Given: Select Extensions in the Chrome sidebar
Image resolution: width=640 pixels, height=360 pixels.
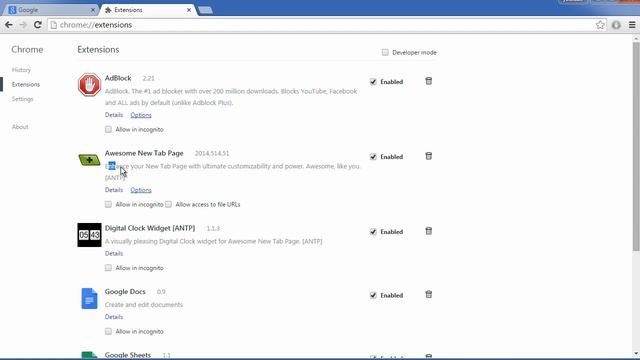Looking at the screenshot, I should pyautogui.click(x=26, y=84).
